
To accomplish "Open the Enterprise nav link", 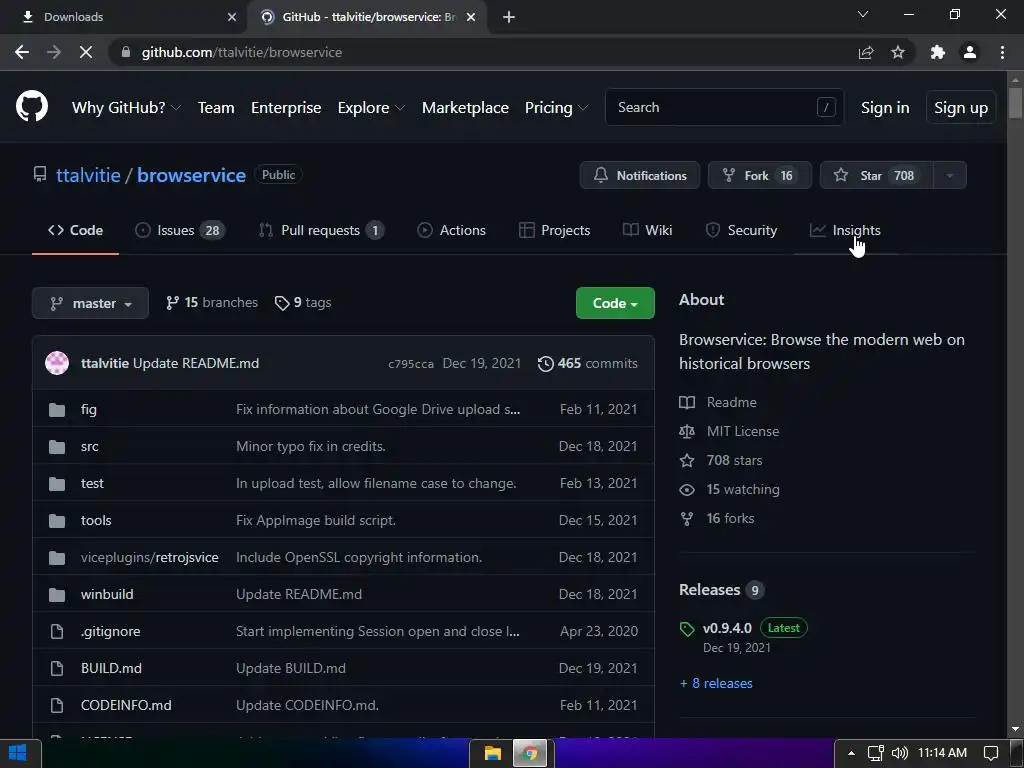I will (x=286, y=108).
